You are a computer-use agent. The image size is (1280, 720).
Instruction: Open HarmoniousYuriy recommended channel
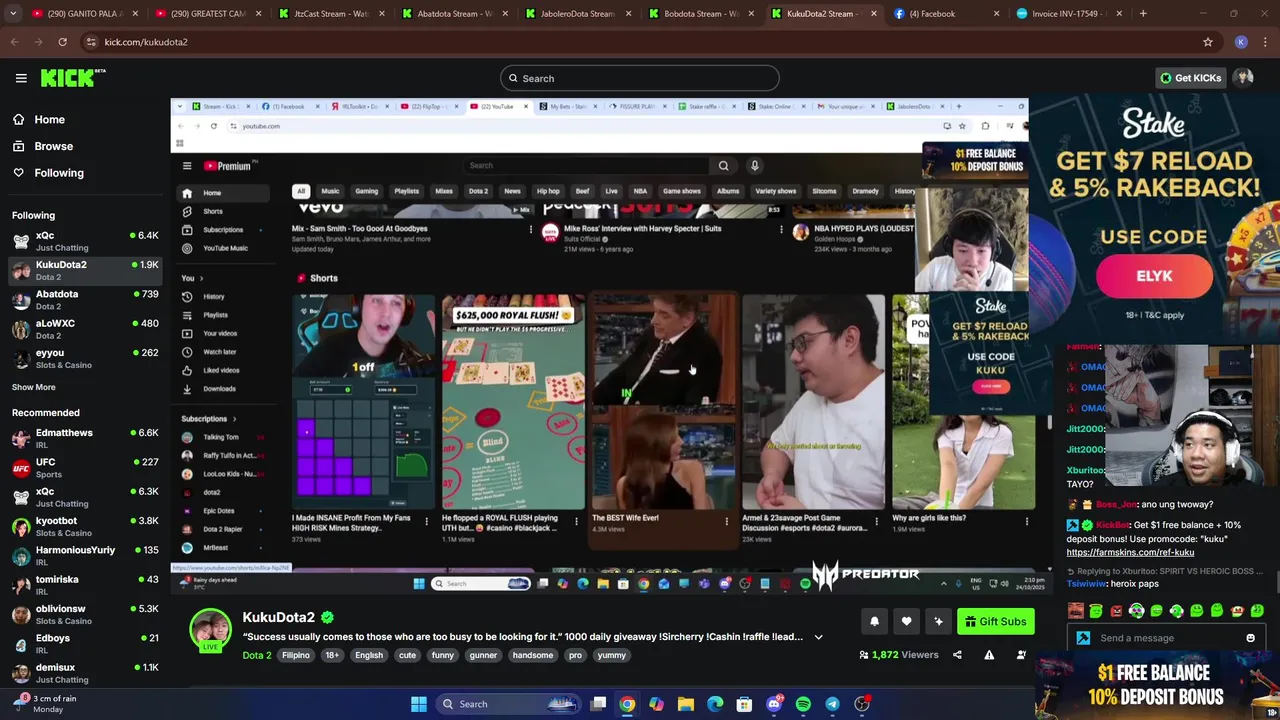84,555
